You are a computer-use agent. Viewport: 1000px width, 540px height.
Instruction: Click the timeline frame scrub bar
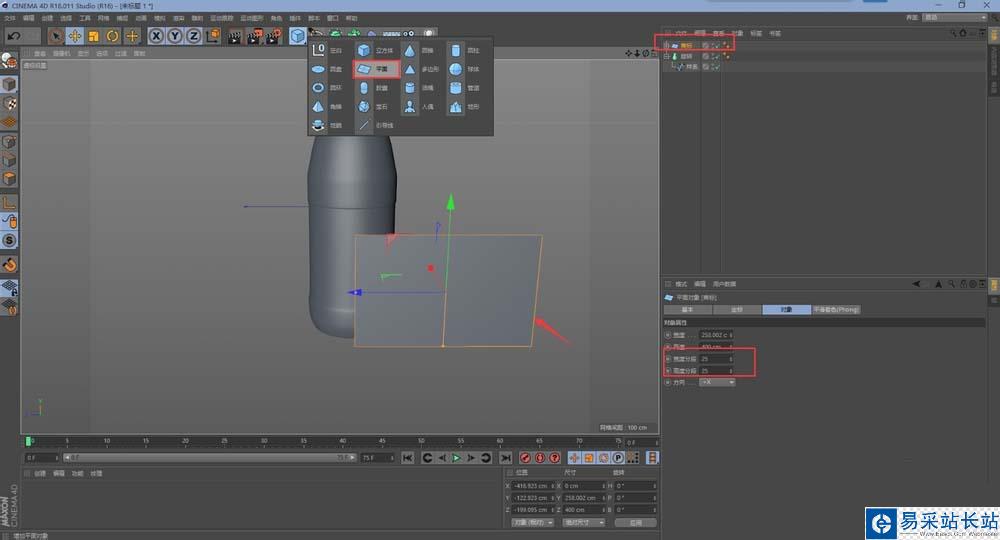[x=320, y=441]
